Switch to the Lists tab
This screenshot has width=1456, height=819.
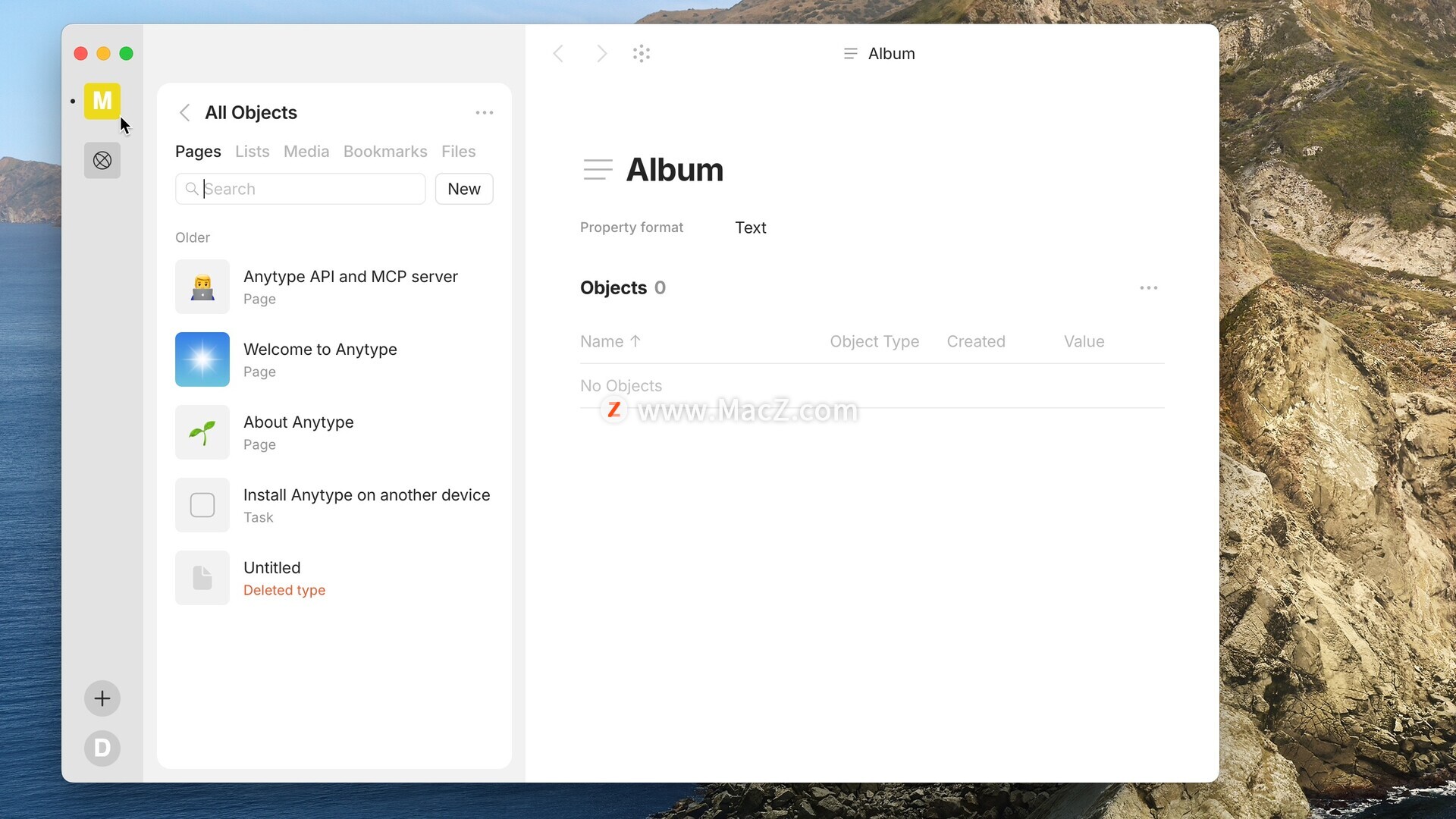pos(253,152)
